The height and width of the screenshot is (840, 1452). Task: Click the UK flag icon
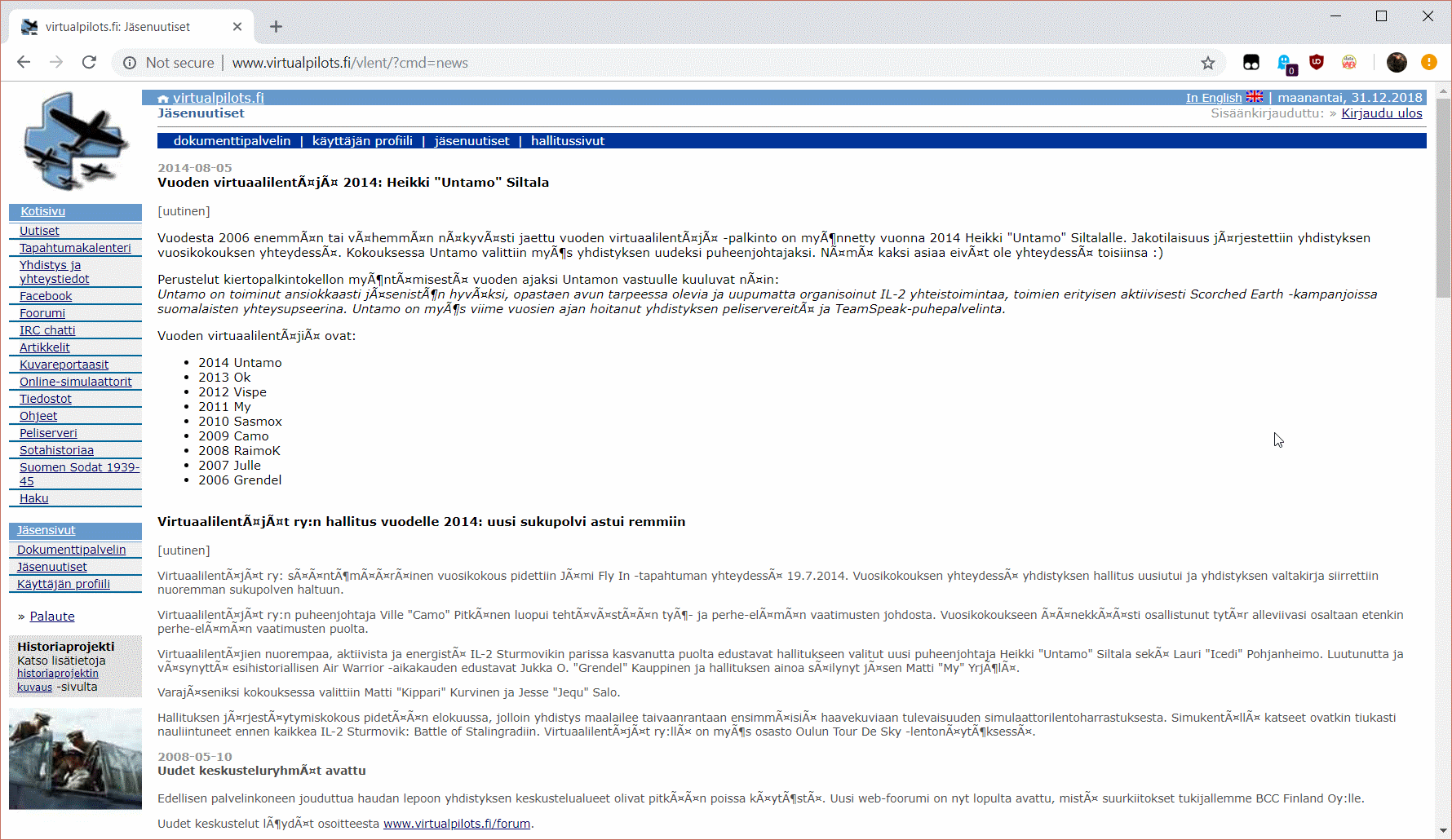[1255, 97]
